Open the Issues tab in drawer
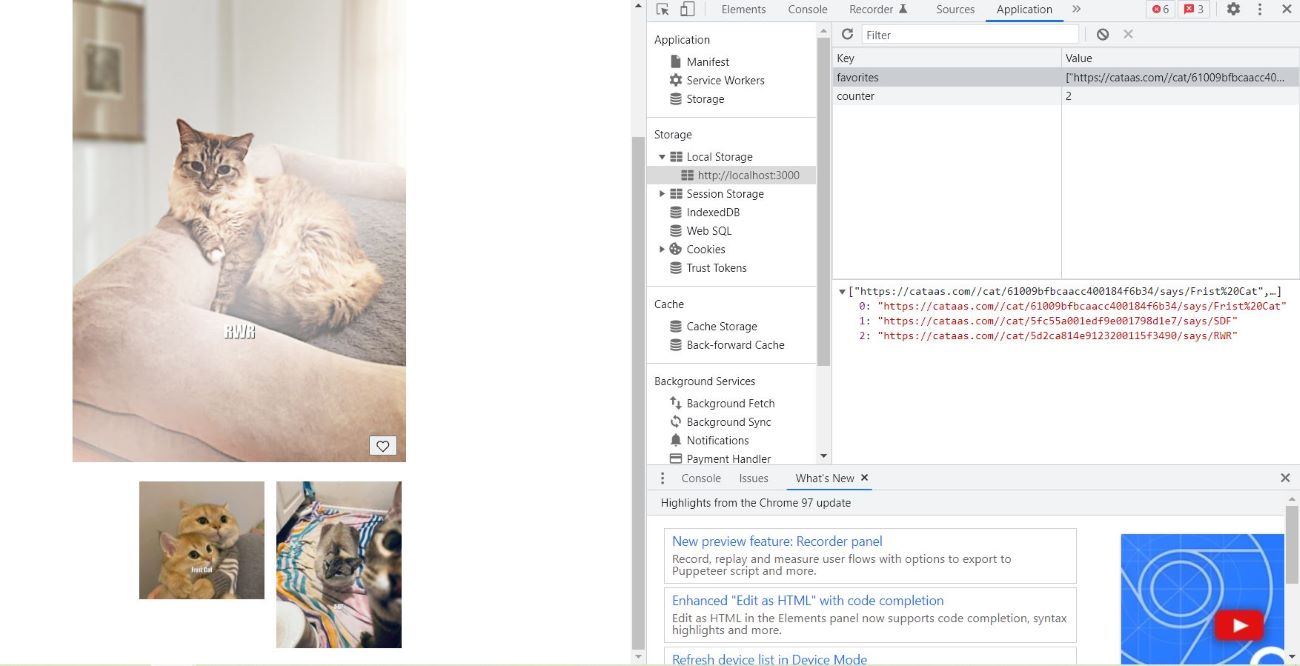This screenshot has width=1300, height=666. click(753, 478)
